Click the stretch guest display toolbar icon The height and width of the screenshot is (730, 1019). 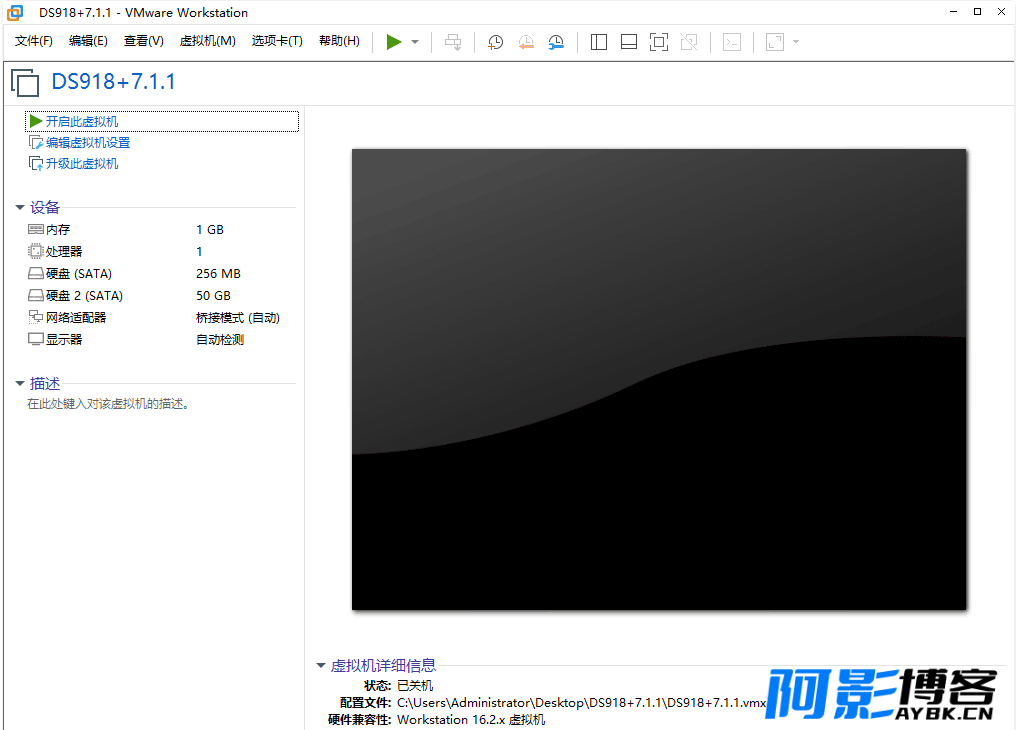point(775,42)
